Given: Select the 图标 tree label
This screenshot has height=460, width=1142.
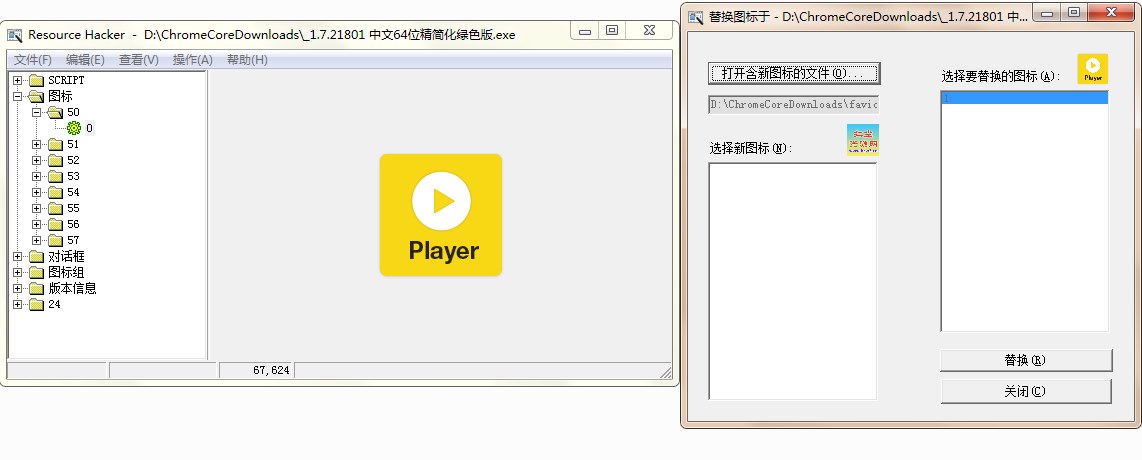Looking at the screenshot, I should [x=60, y=96].
